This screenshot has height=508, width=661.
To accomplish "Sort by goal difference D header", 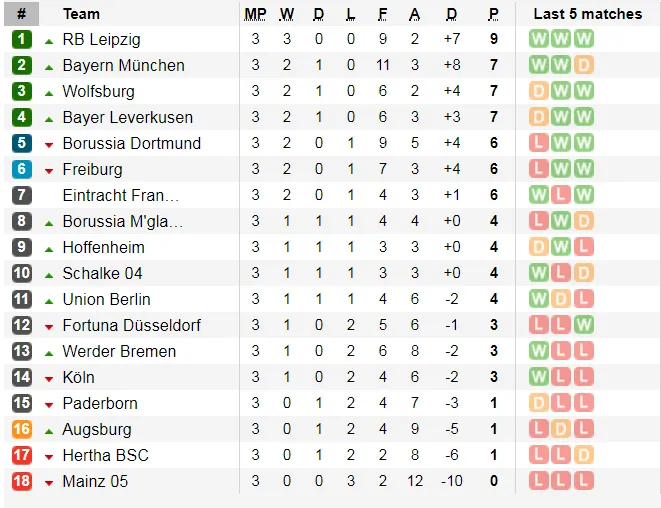I will (451, 14).
